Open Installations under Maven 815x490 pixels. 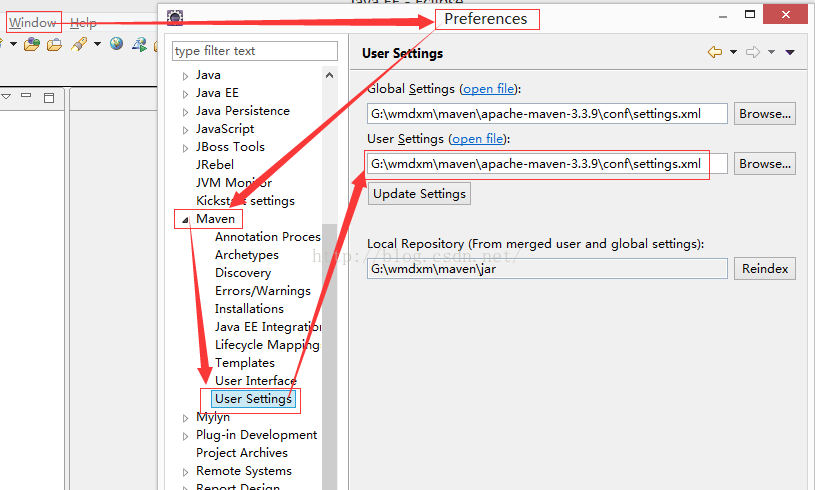[249, 309]
